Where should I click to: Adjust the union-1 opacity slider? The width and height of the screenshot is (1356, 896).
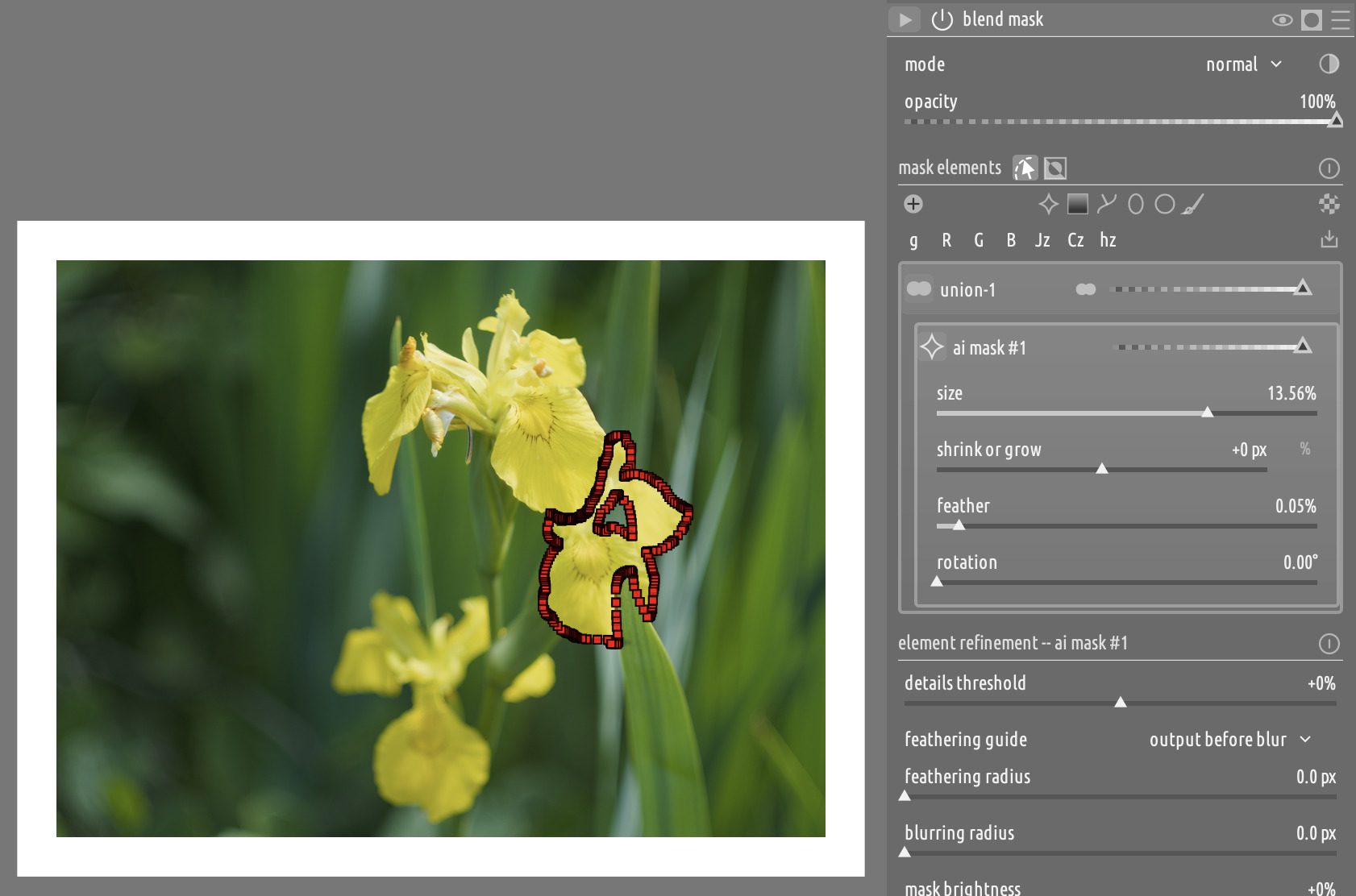click(1211, 288)
